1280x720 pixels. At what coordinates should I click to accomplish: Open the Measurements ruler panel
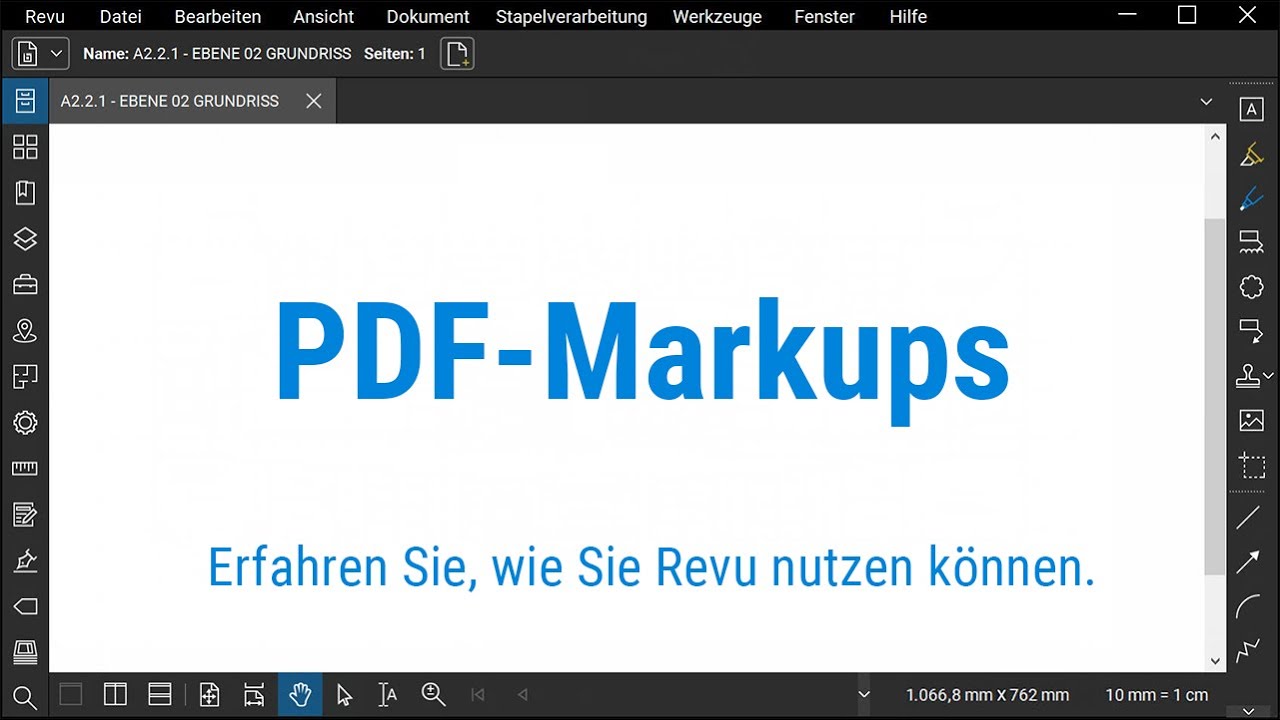pos(25,469)
